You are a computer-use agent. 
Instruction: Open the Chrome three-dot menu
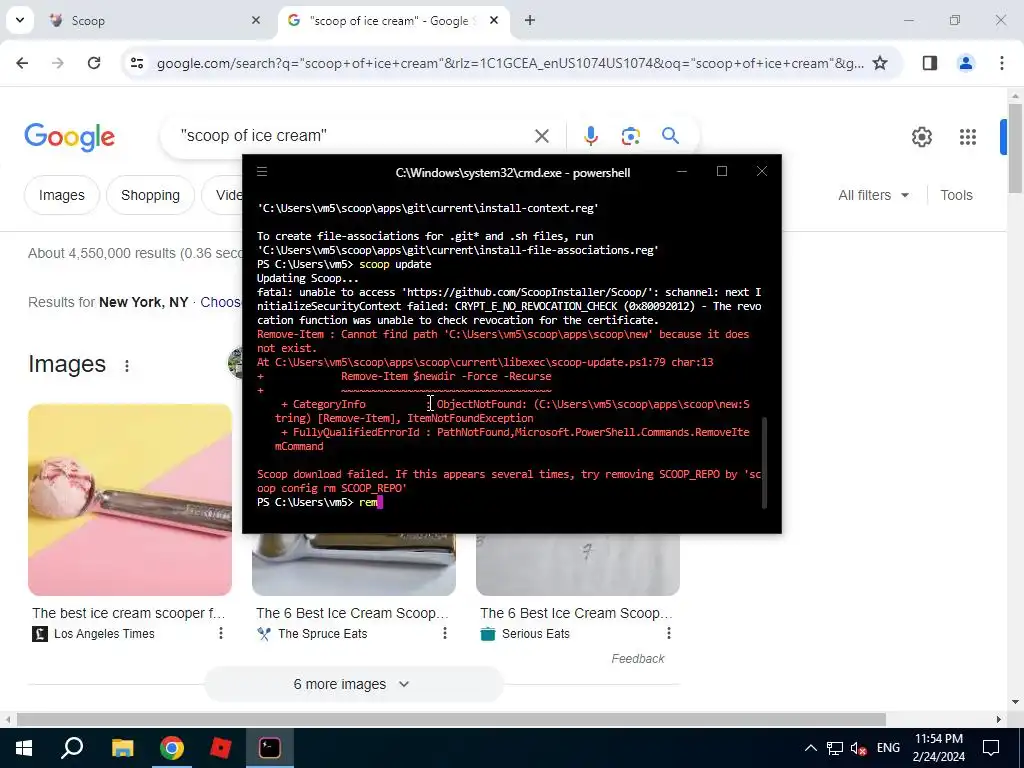(1002, 63)
